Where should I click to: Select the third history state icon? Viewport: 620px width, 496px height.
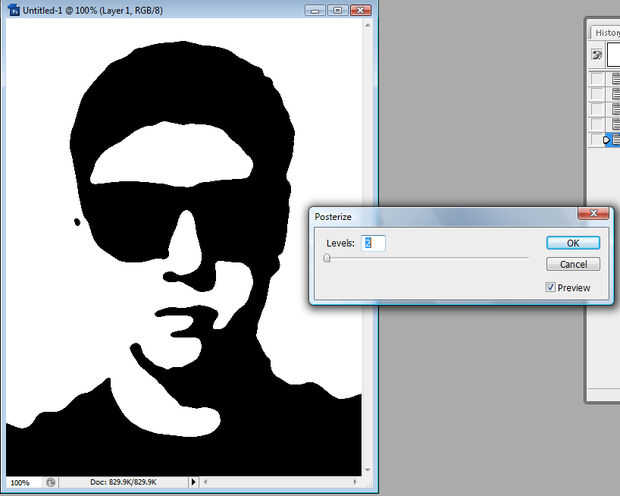[x=616, y=109]
